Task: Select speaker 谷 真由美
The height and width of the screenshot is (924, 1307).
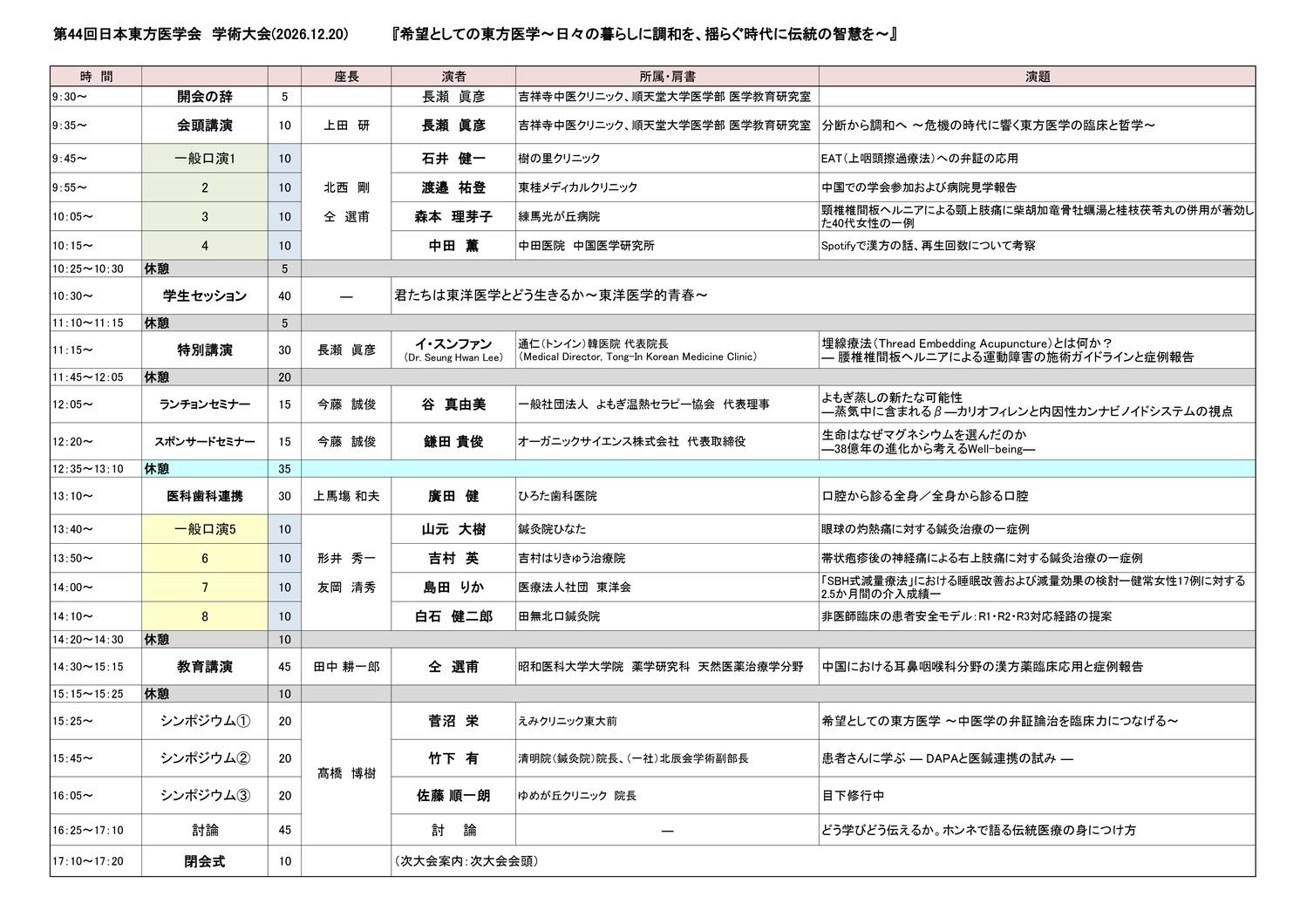Action: coord(453,404)
